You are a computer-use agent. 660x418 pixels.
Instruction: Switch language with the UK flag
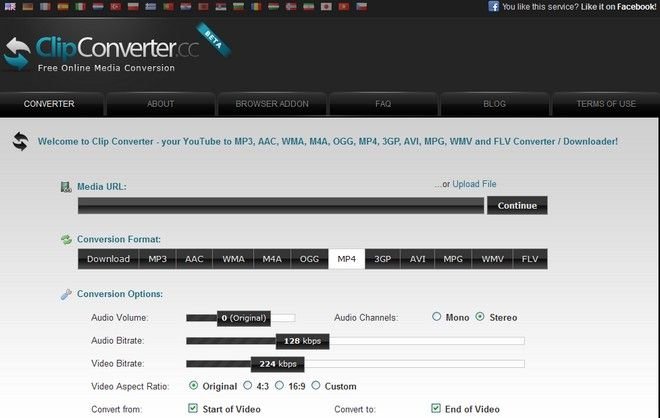pyautogui.click(x=10, y=6)
